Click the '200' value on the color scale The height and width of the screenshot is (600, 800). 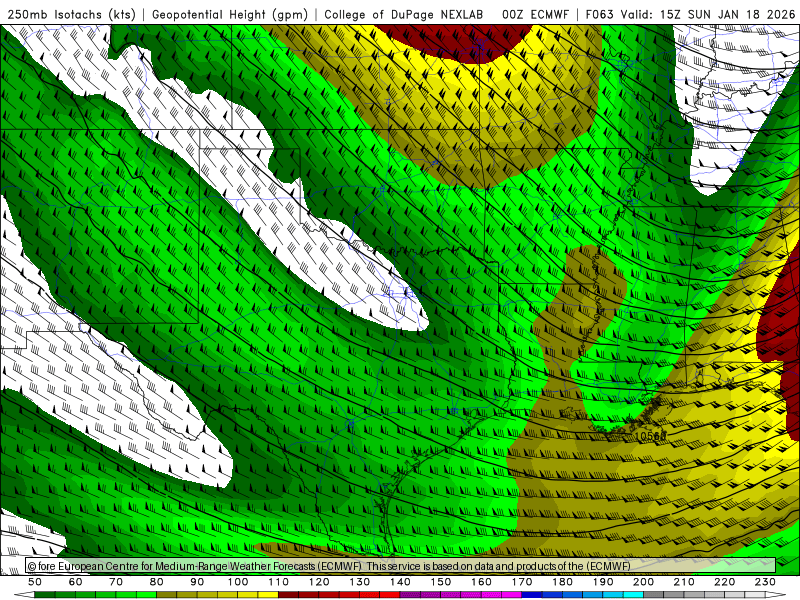coord(644,582)
